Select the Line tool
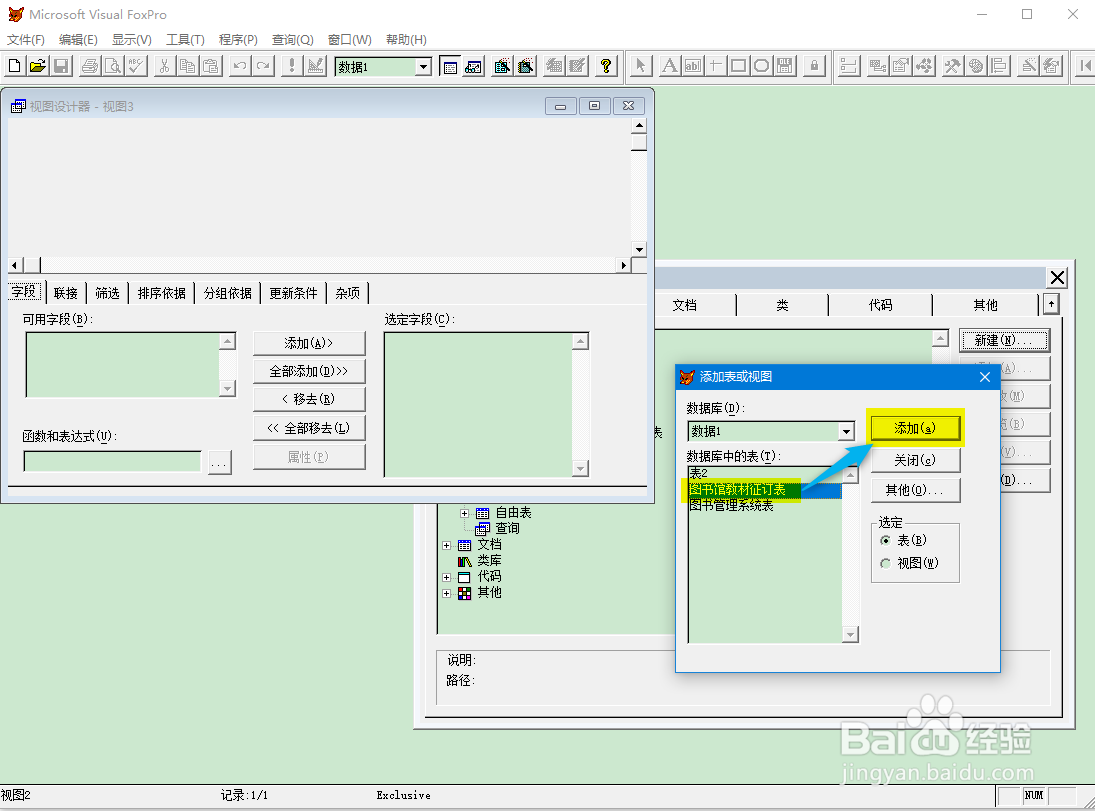The width and height of the screenshot is (1095, 811). 715,66
